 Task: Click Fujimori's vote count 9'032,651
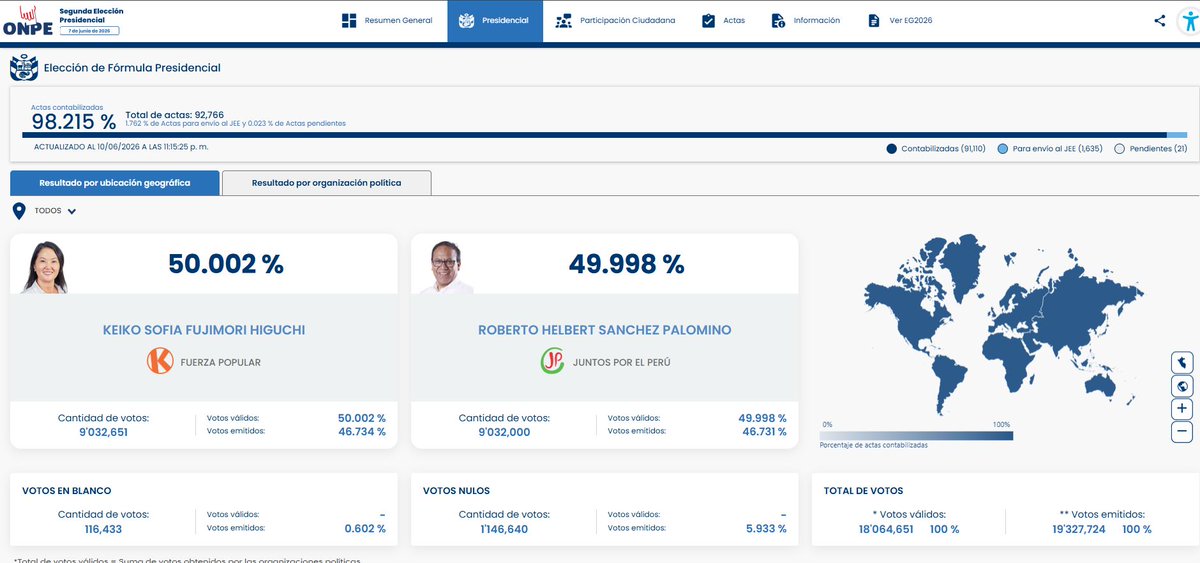pyautogui.click(x=104, y=432)
